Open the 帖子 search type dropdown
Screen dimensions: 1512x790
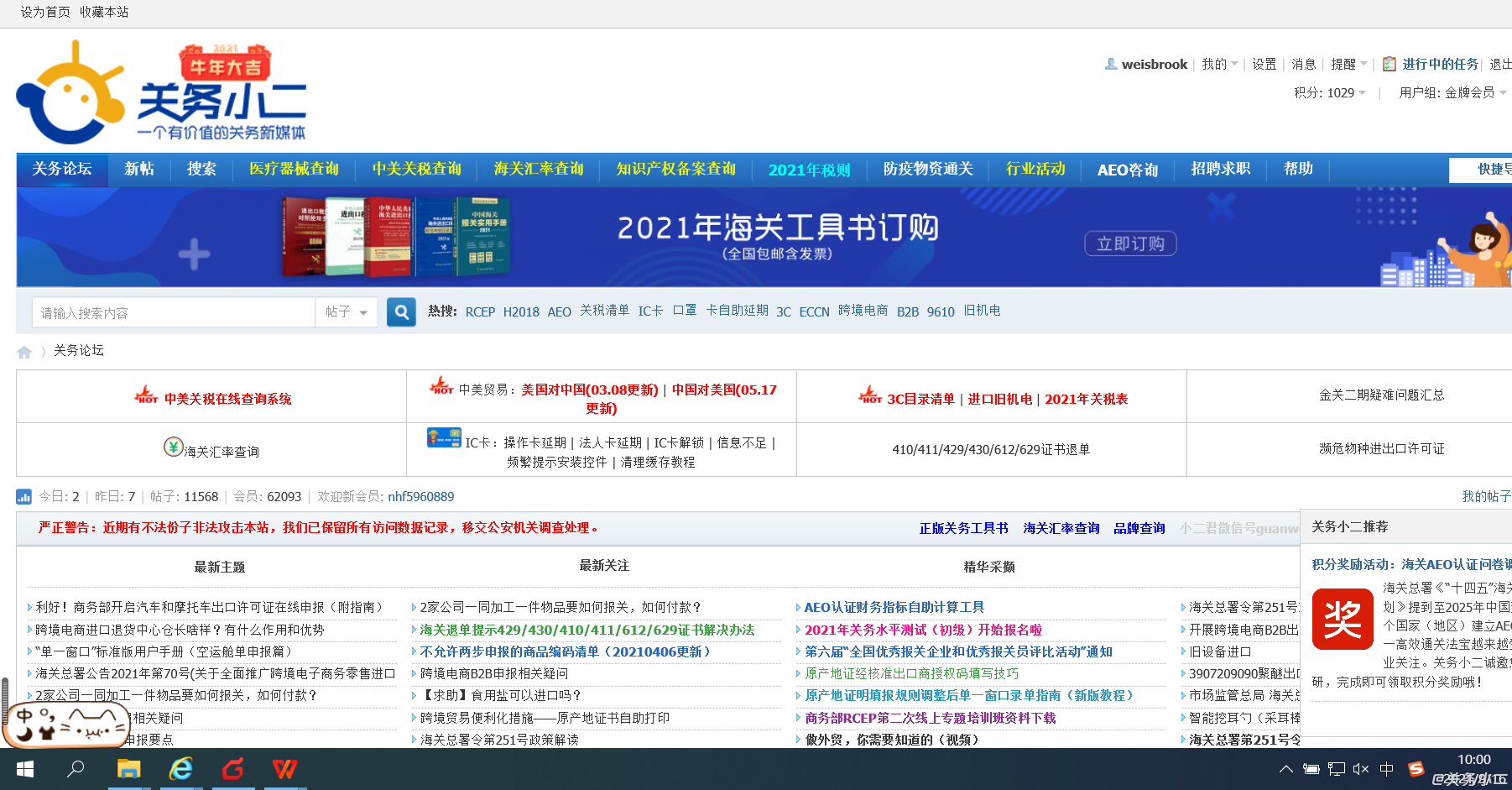click(x=347, y=312)
